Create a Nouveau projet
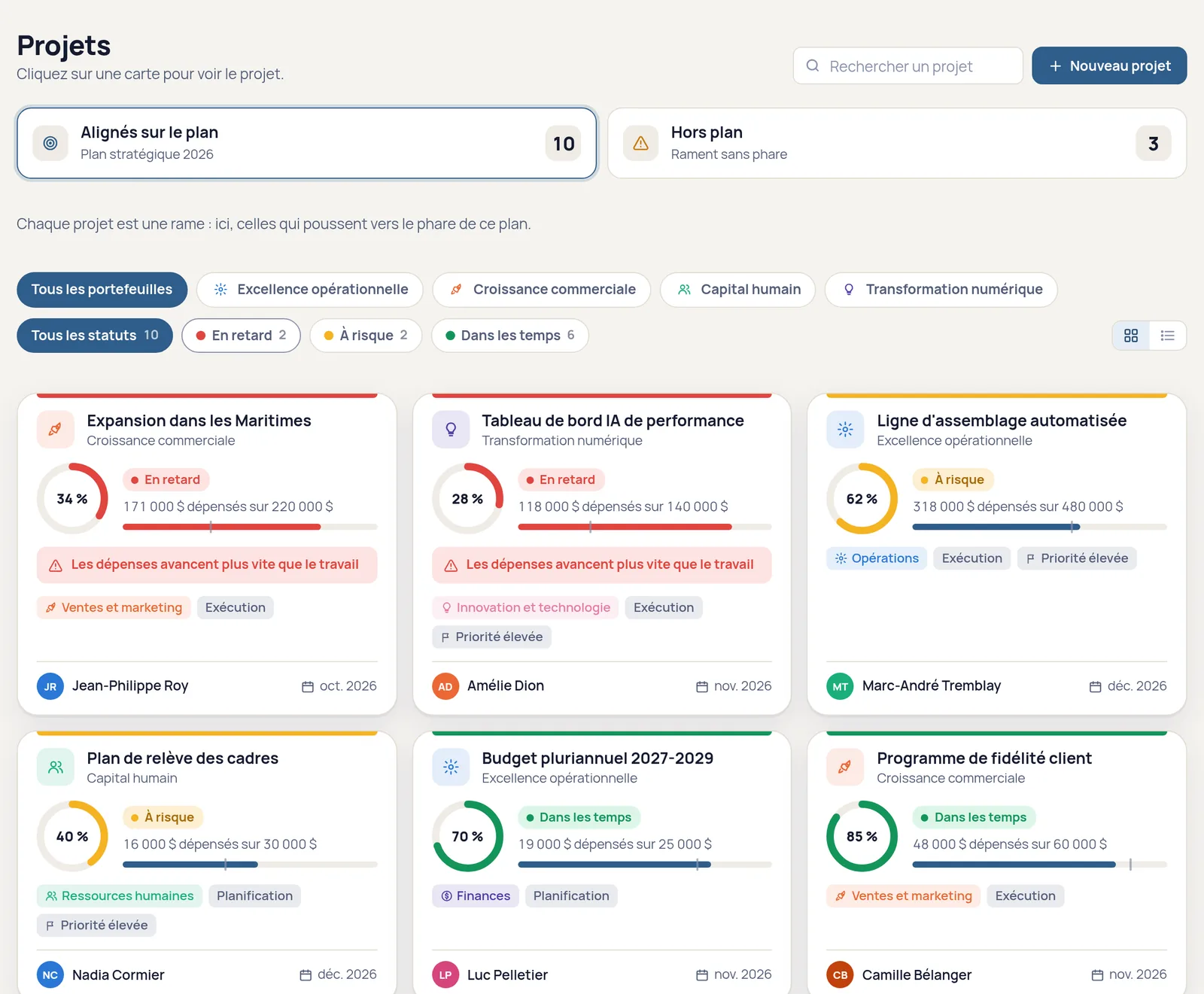This screenshot has width=1204, height=994. [x=1109, y=65]
